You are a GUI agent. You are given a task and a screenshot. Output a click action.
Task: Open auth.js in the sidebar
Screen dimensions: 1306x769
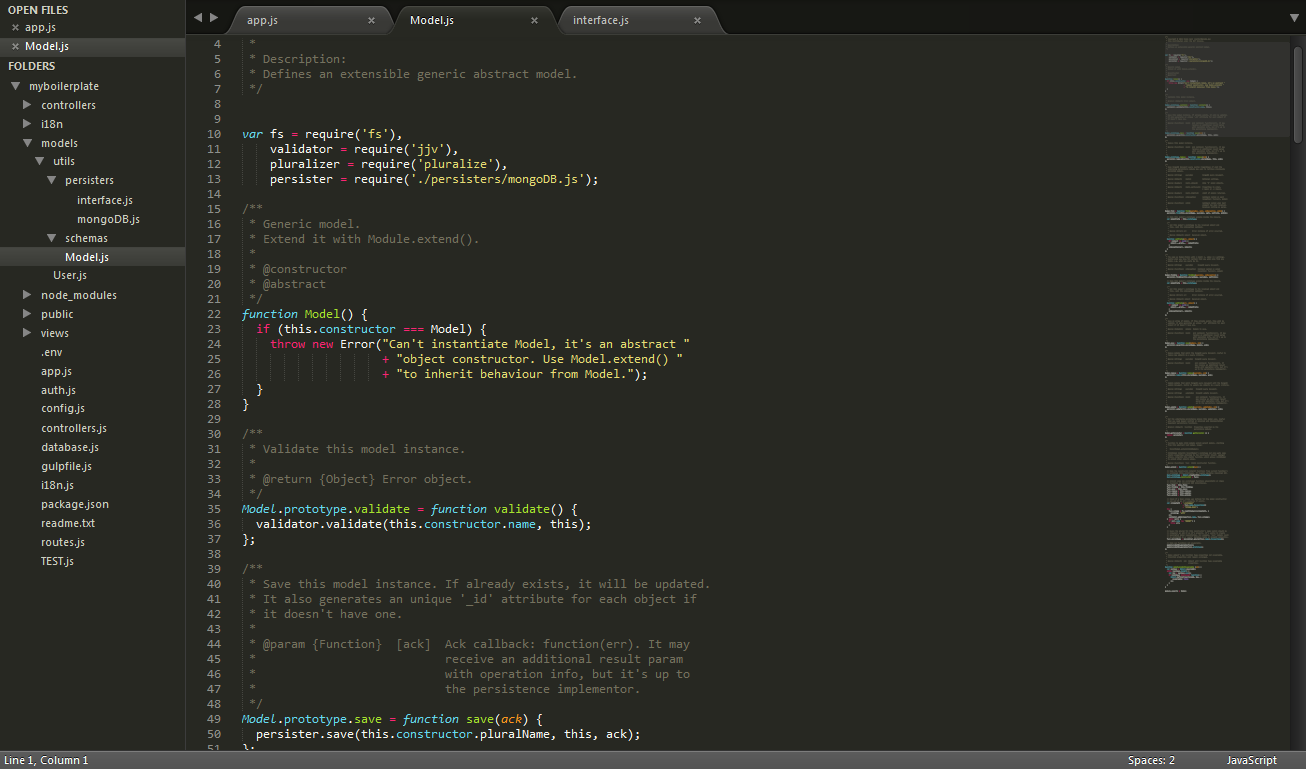click(58, 390)
